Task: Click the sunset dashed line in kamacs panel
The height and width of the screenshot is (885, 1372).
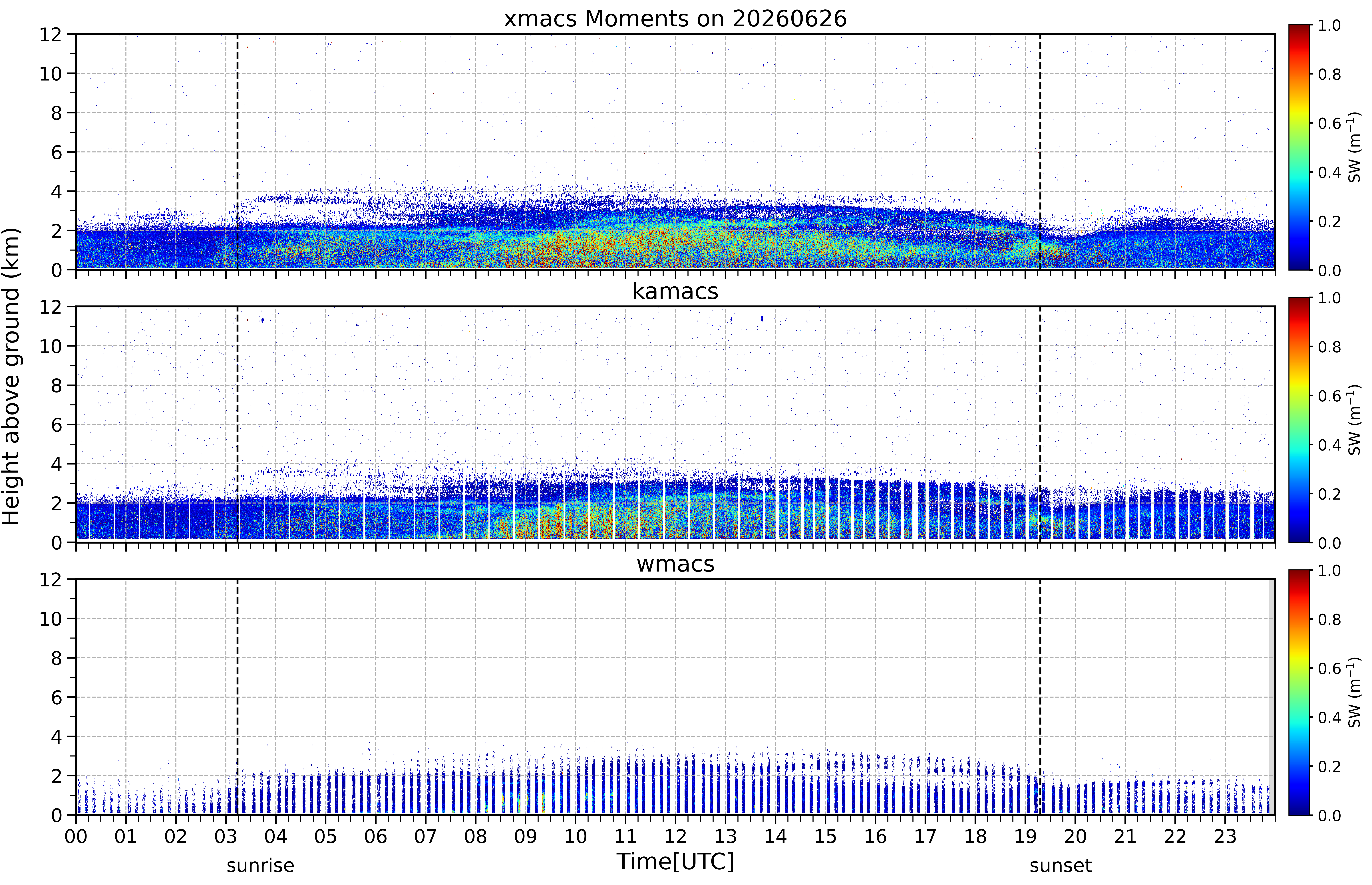Action: pos(1040,424)
